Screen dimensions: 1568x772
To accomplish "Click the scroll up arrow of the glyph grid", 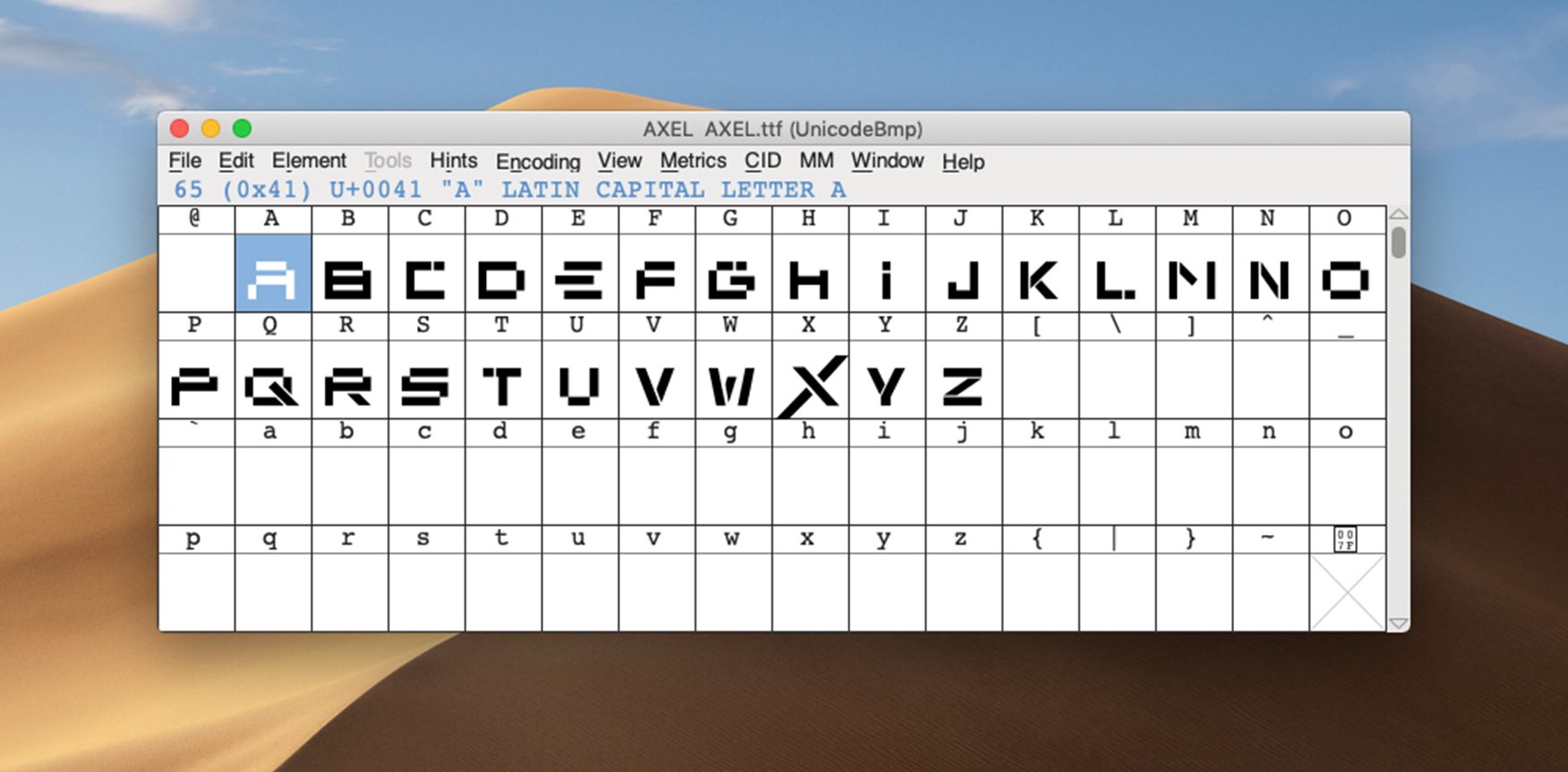I will (x=1398, y=215).
